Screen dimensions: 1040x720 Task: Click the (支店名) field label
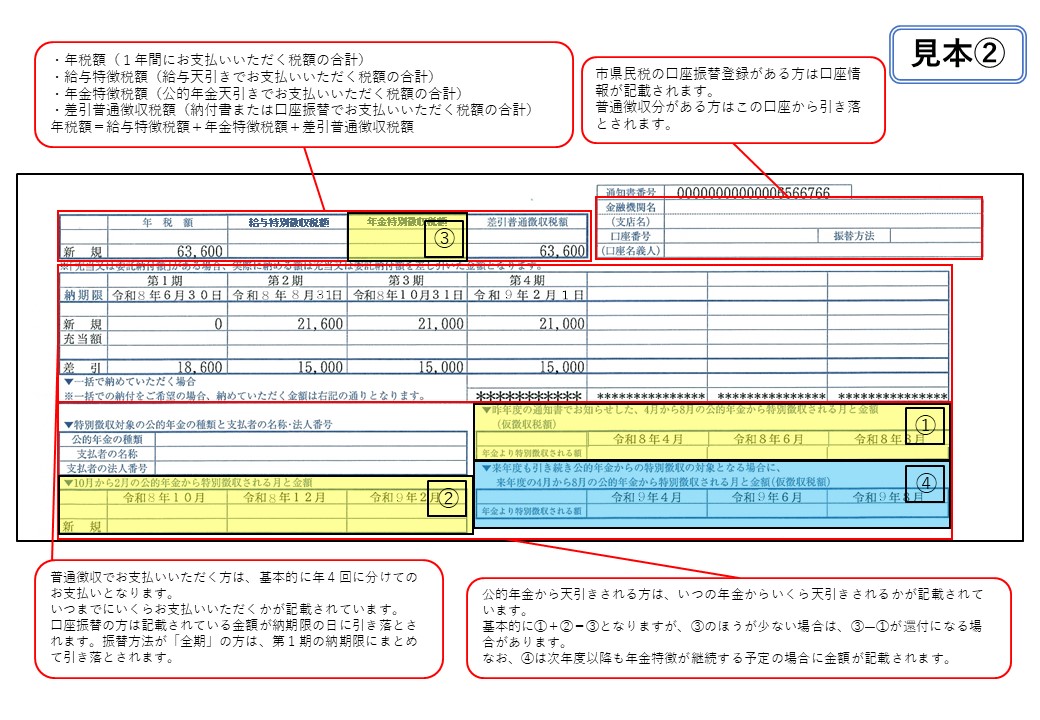coord(630,221)
